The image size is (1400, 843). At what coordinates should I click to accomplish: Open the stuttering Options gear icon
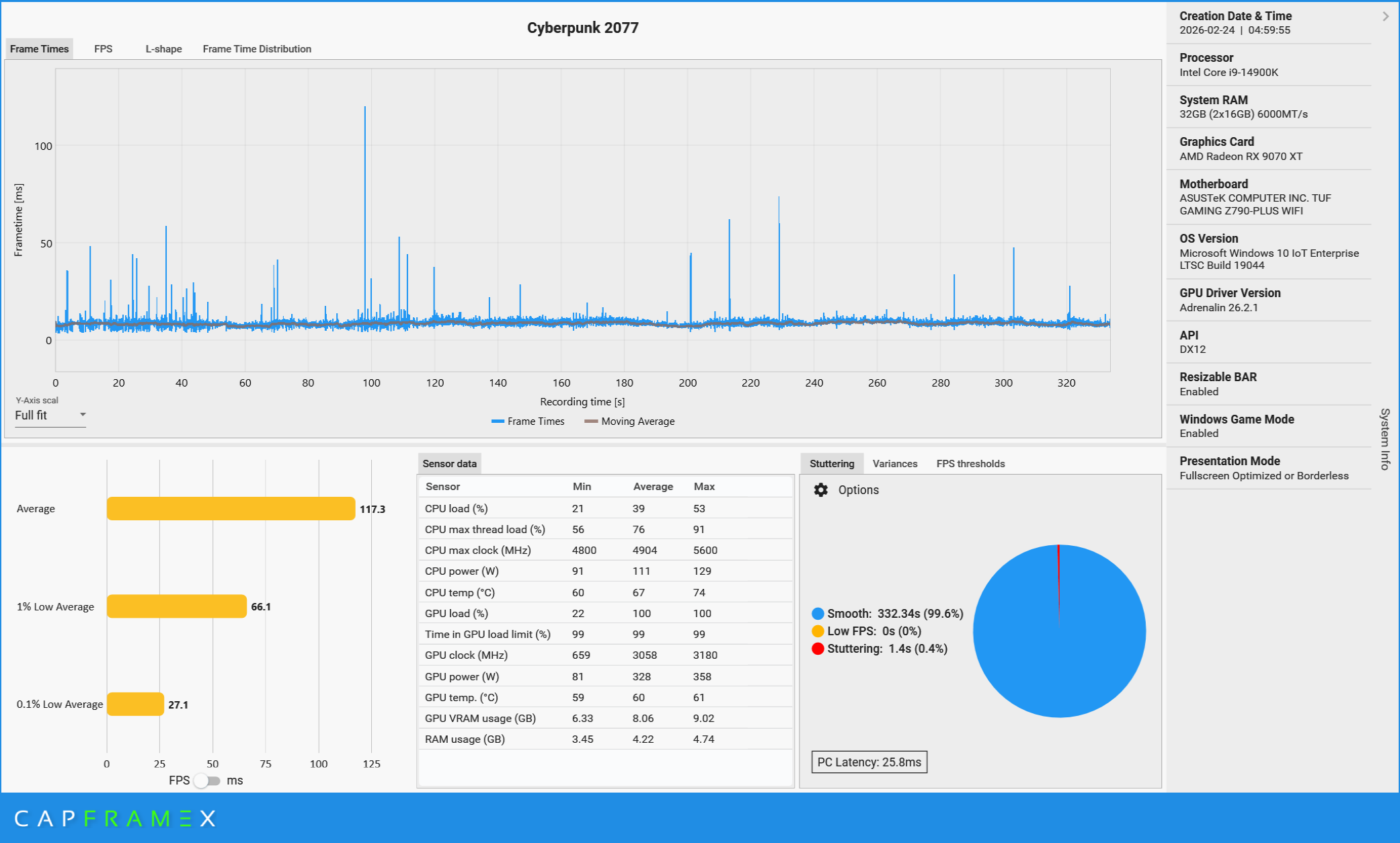[820, 489]
